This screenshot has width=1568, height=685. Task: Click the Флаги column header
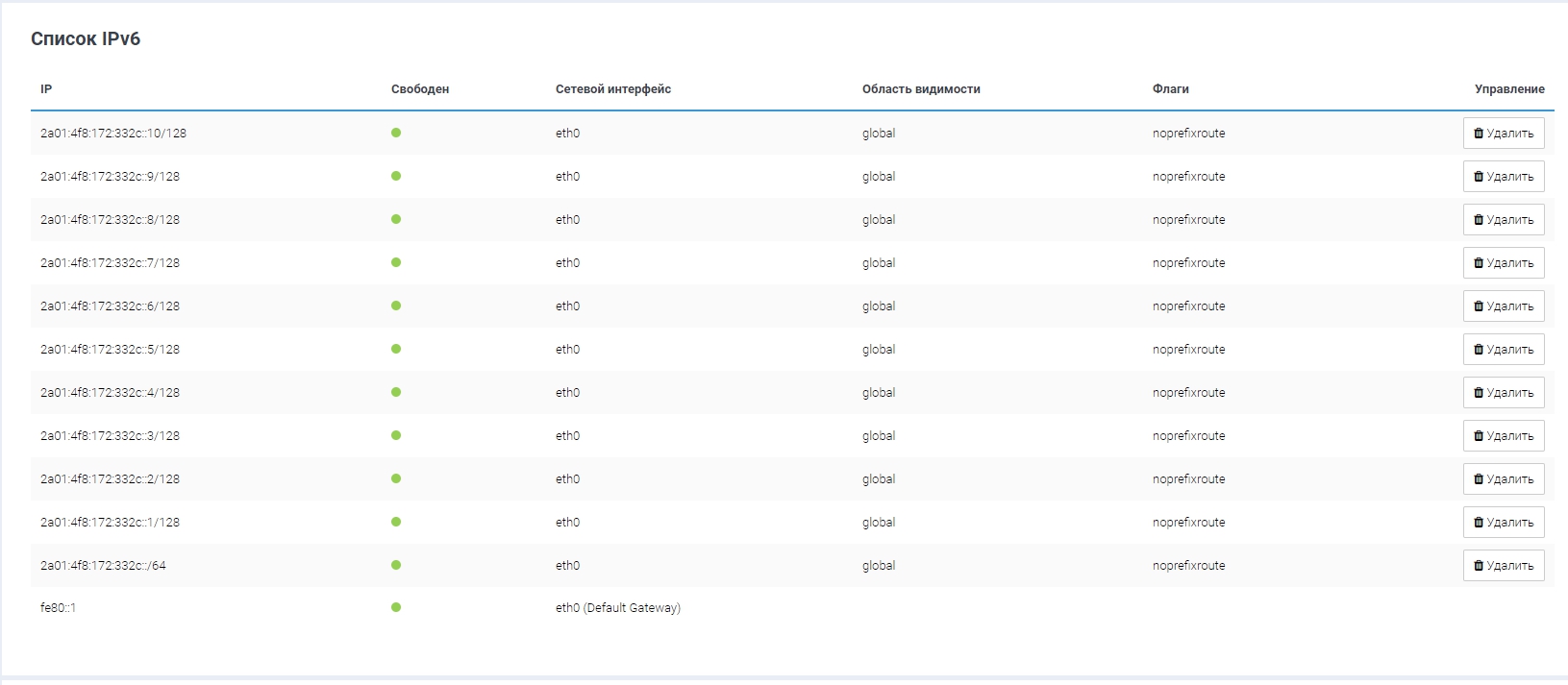tap(1170, 89)
